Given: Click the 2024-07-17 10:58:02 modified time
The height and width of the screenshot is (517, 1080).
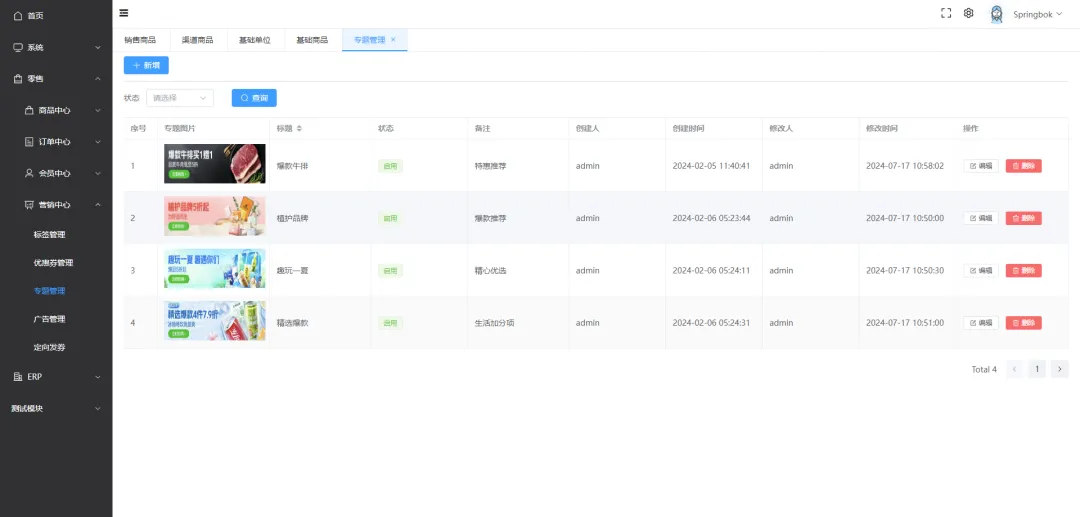Looking at the screenshot, I should 905,166.
